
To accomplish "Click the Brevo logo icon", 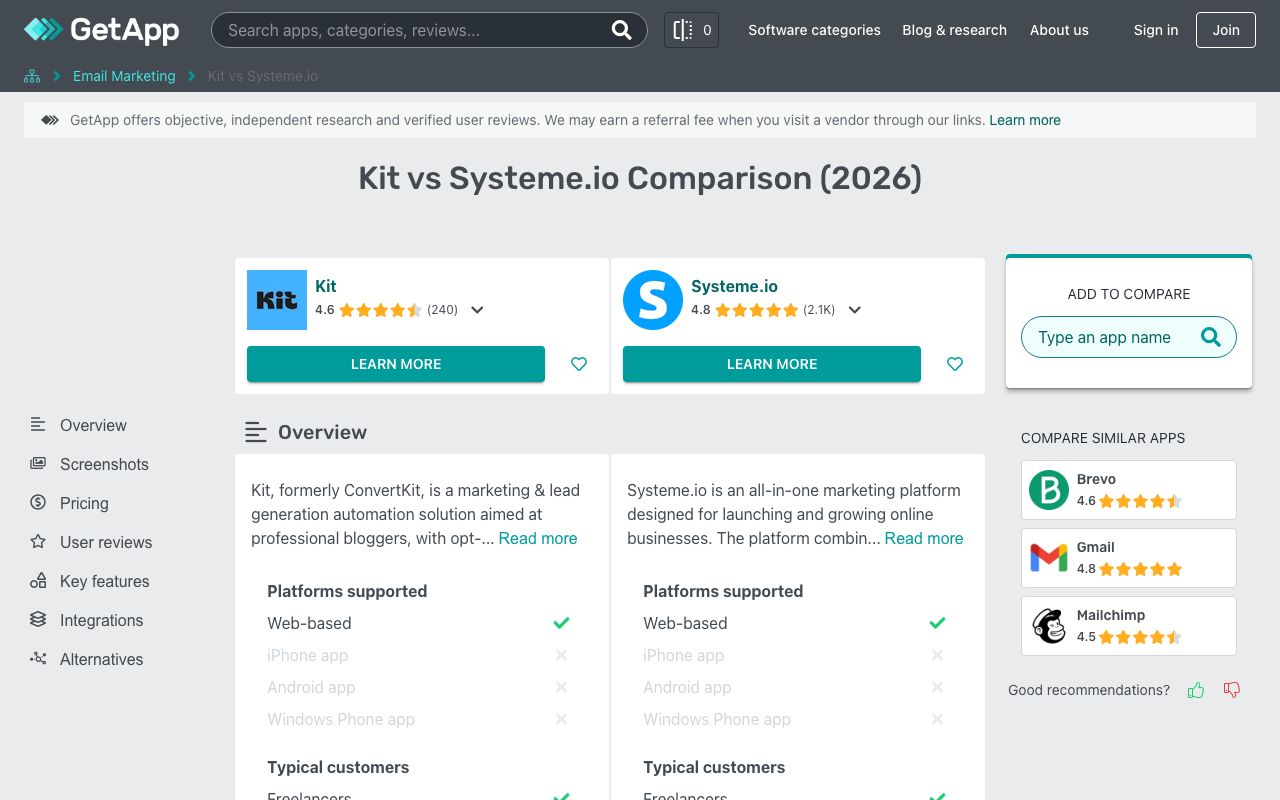I will point(1049,490).
